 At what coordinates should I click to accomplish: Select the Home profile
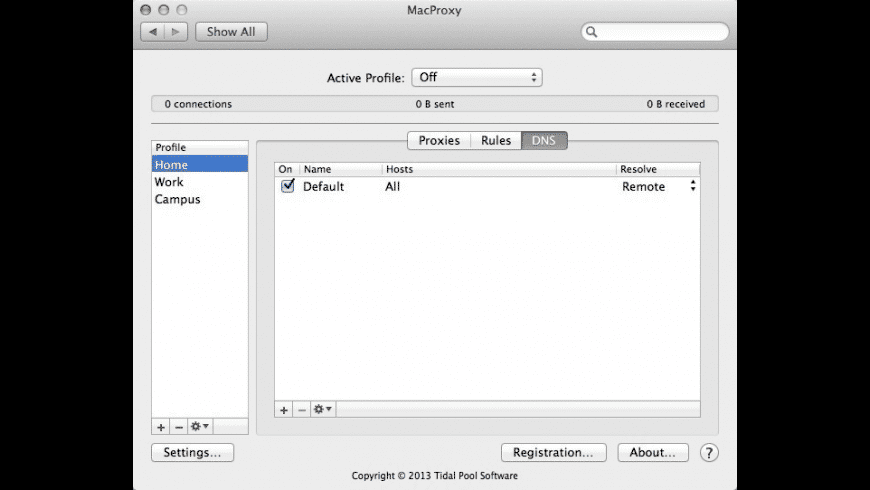tap(200, 164)
